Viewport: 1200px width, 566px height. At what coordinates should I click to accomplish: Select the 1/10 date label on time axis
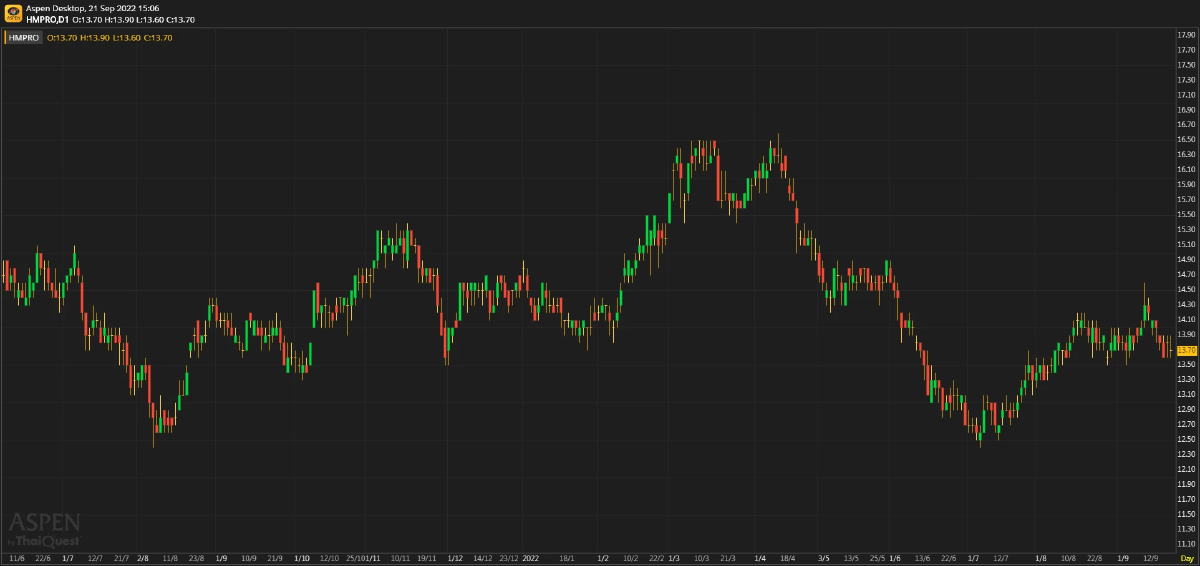click(302, 557)
